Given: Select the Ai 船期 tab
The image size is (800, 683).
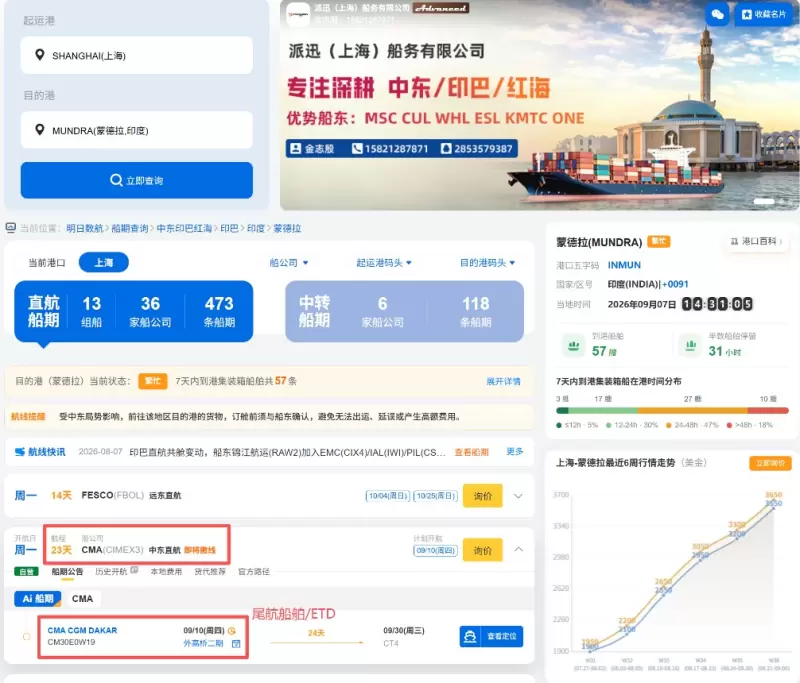Looking at the screenshot, I should click(38, 599).
